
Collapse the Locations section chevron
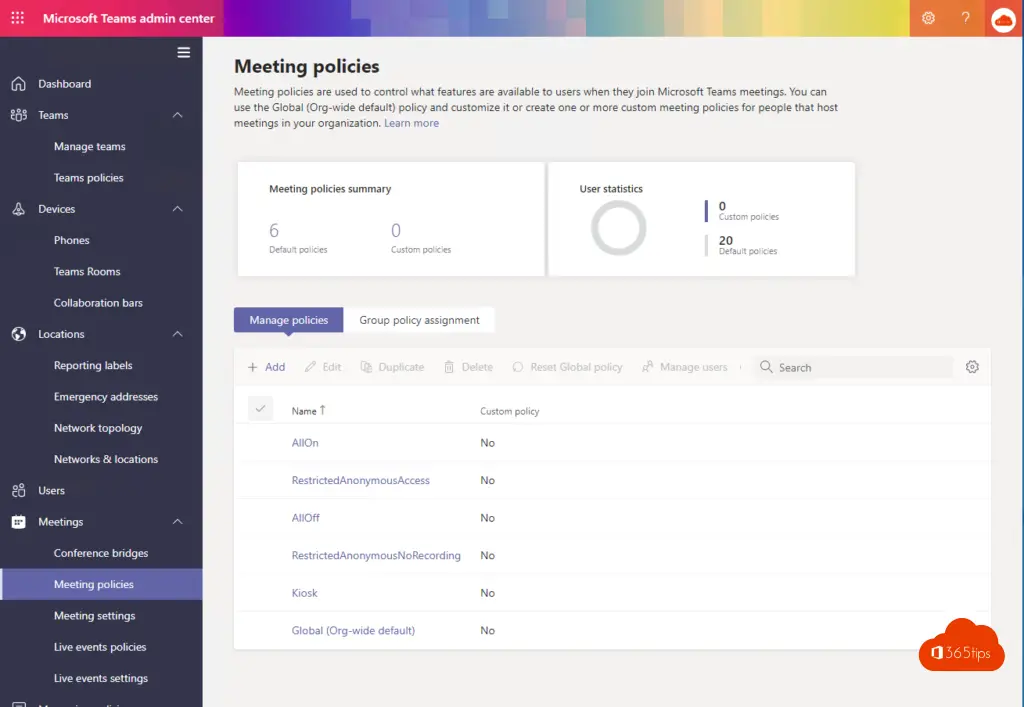click(x=178, y=334)
